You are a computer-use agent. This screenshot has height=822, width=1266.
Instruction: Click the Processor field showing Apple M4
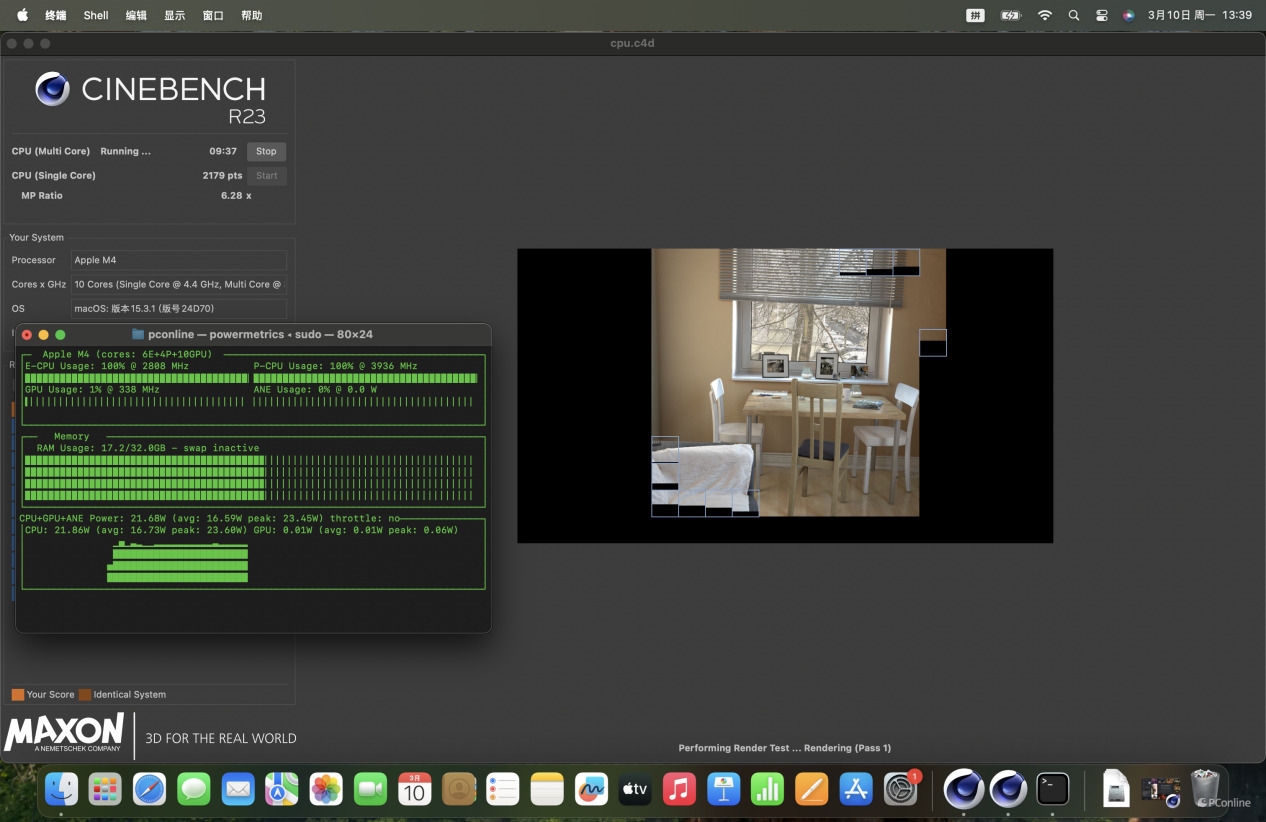(178, 260)
